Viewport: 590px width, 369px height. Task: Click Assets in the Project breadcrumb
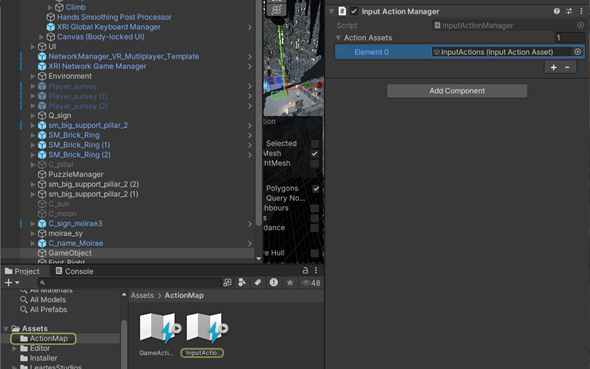point(142,295)
